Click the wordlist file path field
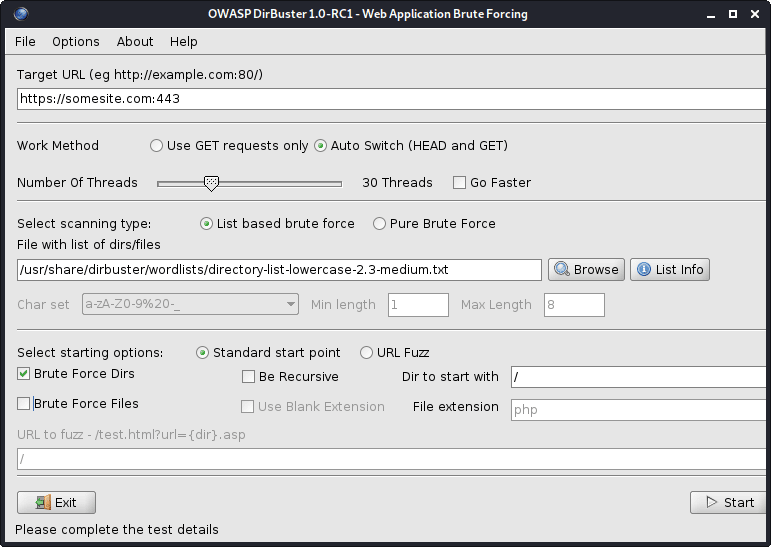The height and width of the screenshot is (547, 771). click(279, 270)
